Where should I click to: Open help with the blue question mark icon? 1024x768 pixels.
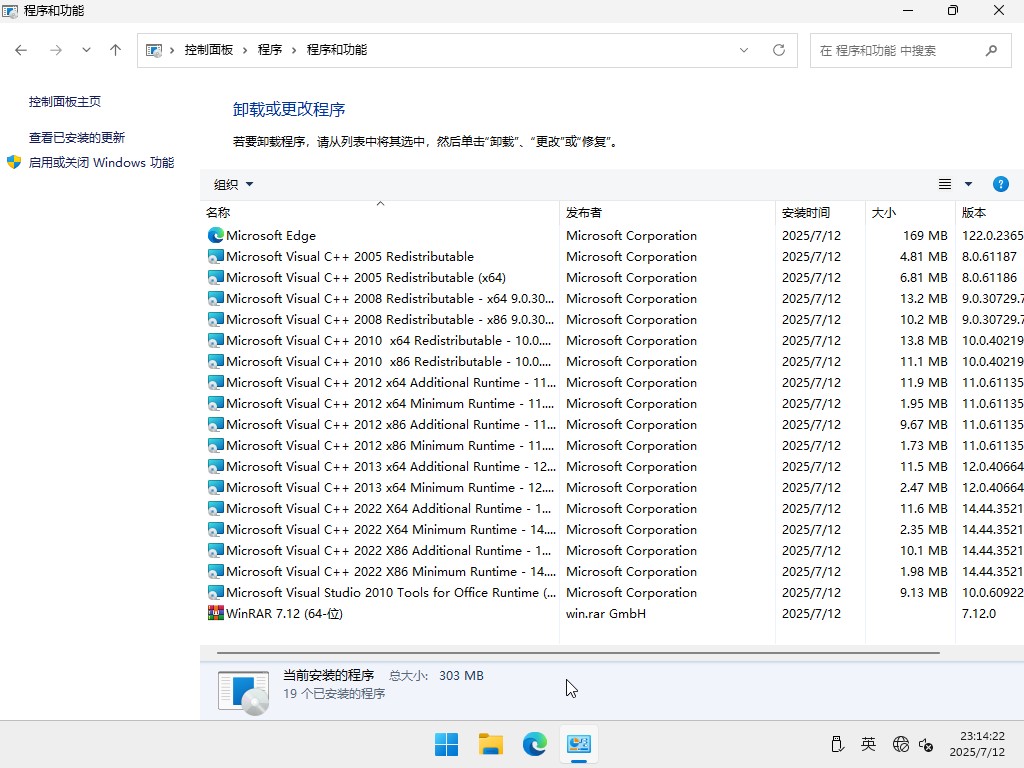[x=1001, y=184]
